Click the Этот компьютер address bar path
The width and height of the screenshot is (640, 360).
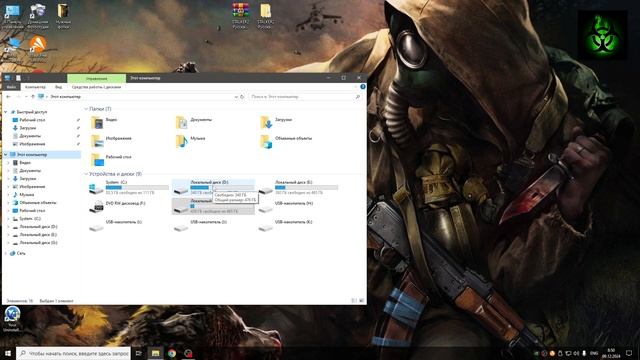[65, 97]
